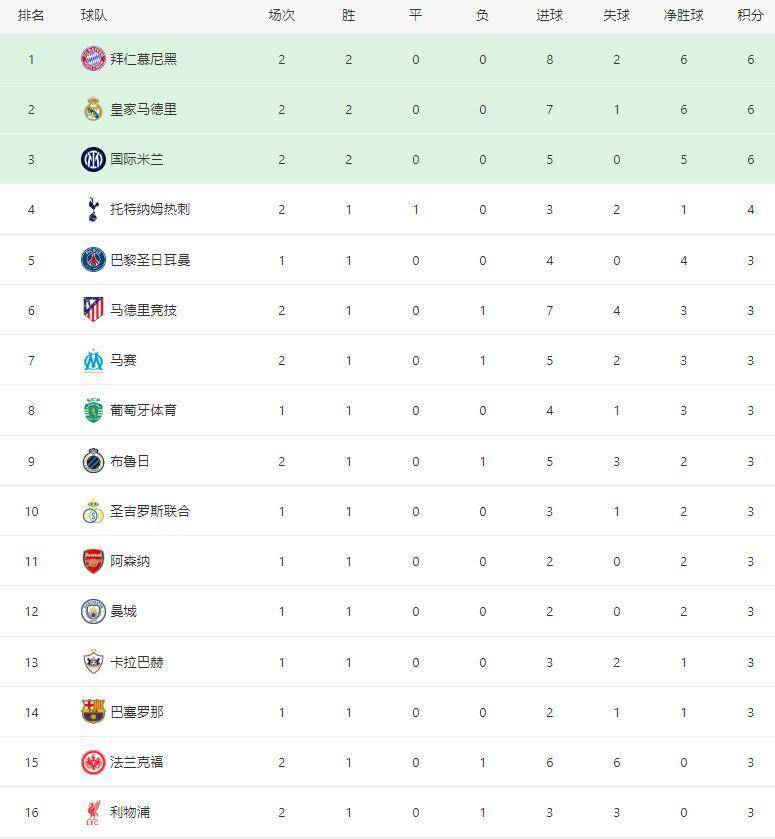Click the Arsenal red crest
Image resolution: width=775 pixels, height=839 pixels.
(93, 561)
